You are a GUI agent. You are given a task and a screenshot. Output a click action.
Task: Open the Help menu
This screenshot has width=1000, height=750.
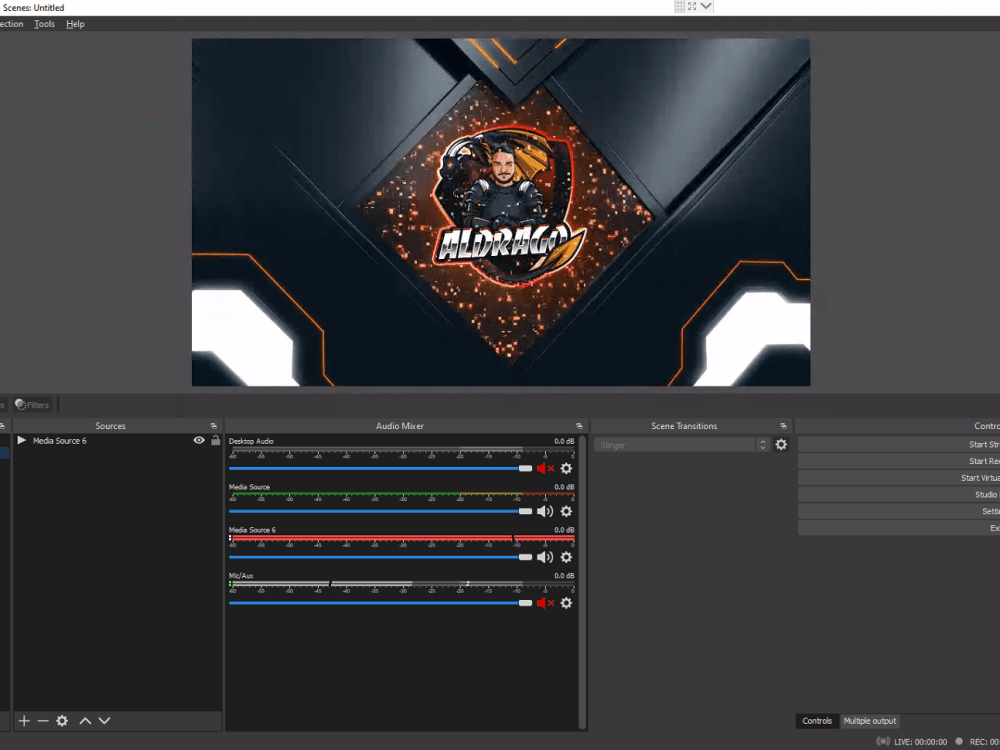click(x=75, y=24)
